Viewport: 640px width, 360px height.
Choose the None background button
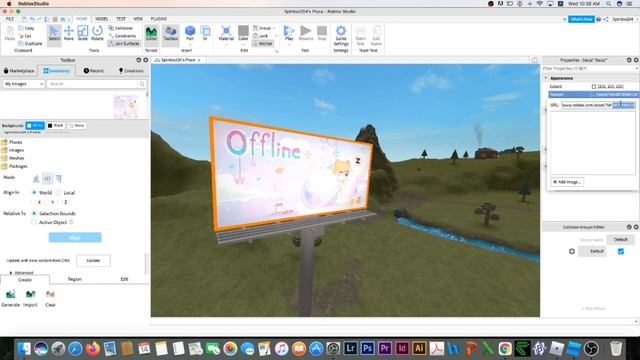click(77, 125)
